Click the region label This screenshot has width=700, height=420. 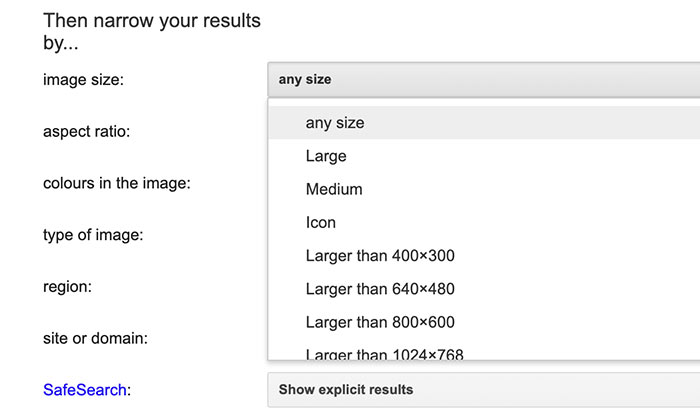coord(67,286)
